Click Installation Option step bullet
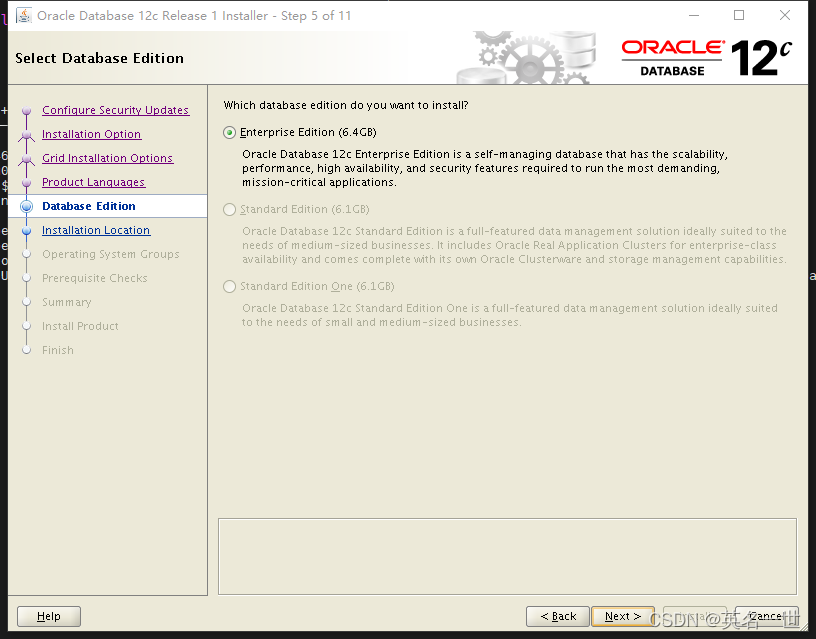 point(27,134)
